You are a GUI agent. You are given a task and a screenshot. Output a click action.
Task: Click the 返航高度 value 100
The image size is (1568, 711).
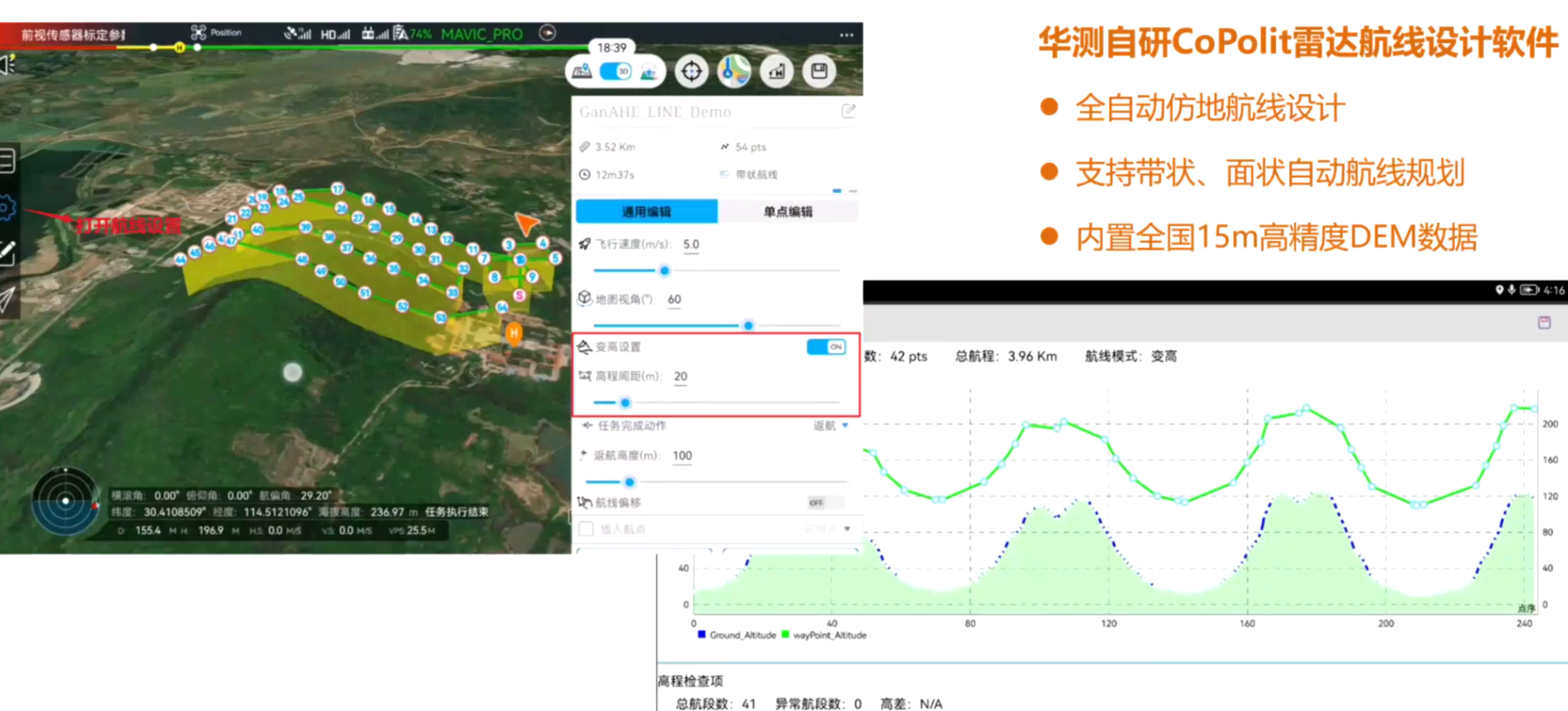pyautogui.click(x=682, y=456)
